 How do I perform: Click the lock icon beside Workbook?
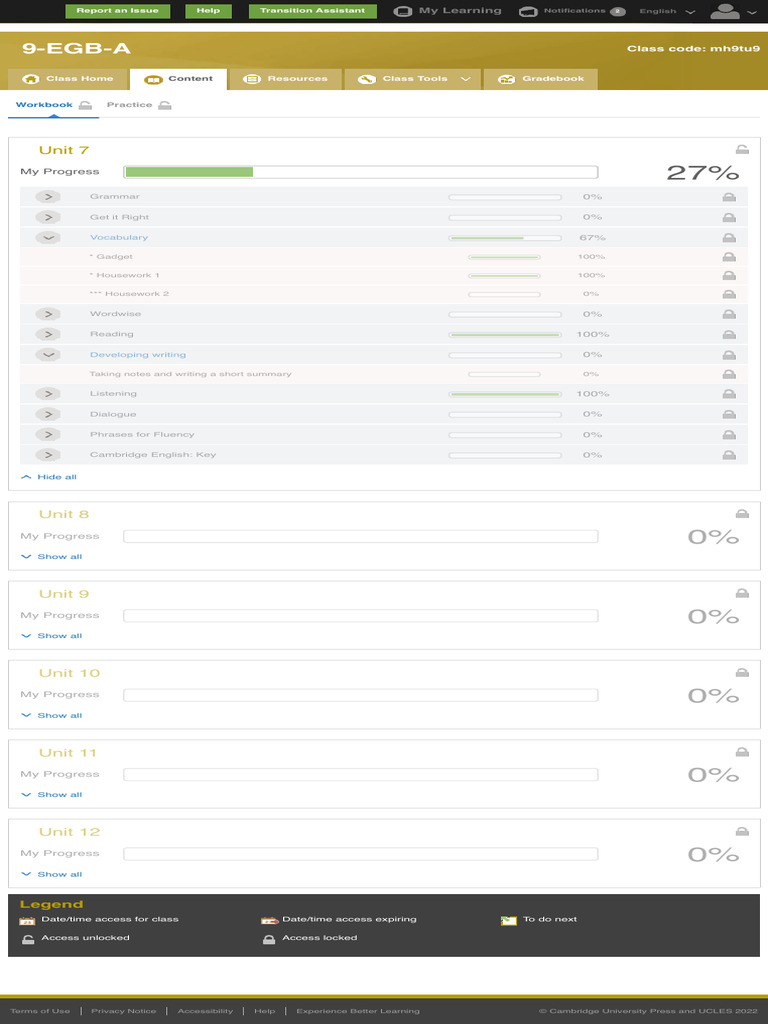pyautogui.click(x=86, y=105)
